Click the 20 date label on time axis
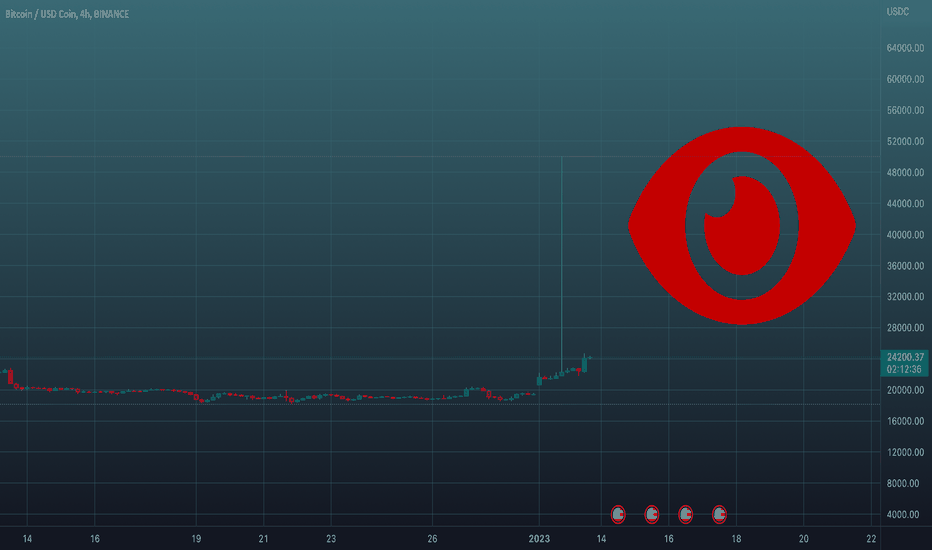This screenshot has height=550, width=932. (804, 539)
